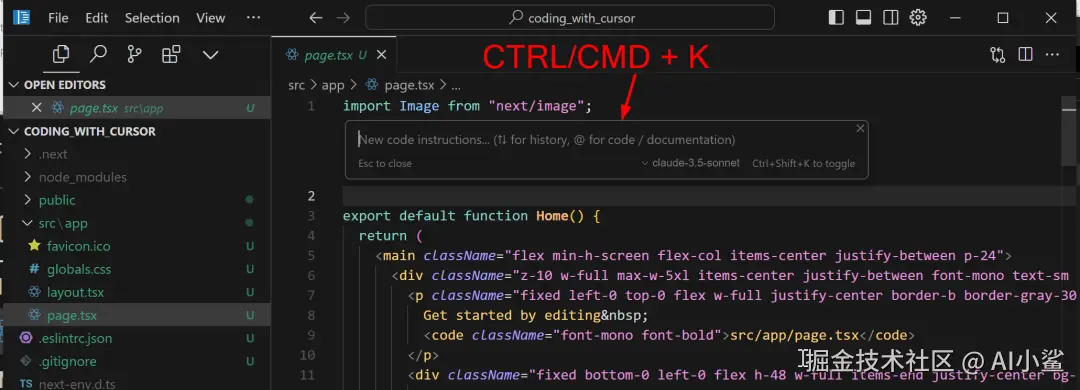The width and height of the screenshot is (1080, 390).
Task: Click the .eslintrc.json file icon
Action: (x=26, y=338)
